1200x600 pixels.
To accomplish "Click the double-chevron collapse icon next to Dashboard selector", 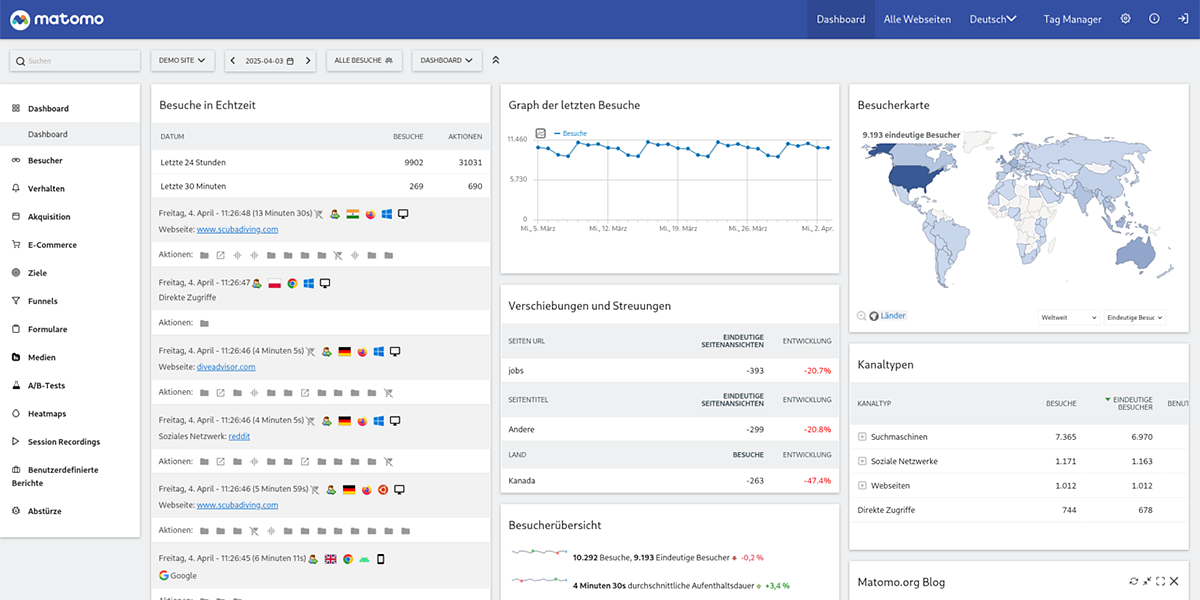I will pyautogui.click(x=495, y=61).
